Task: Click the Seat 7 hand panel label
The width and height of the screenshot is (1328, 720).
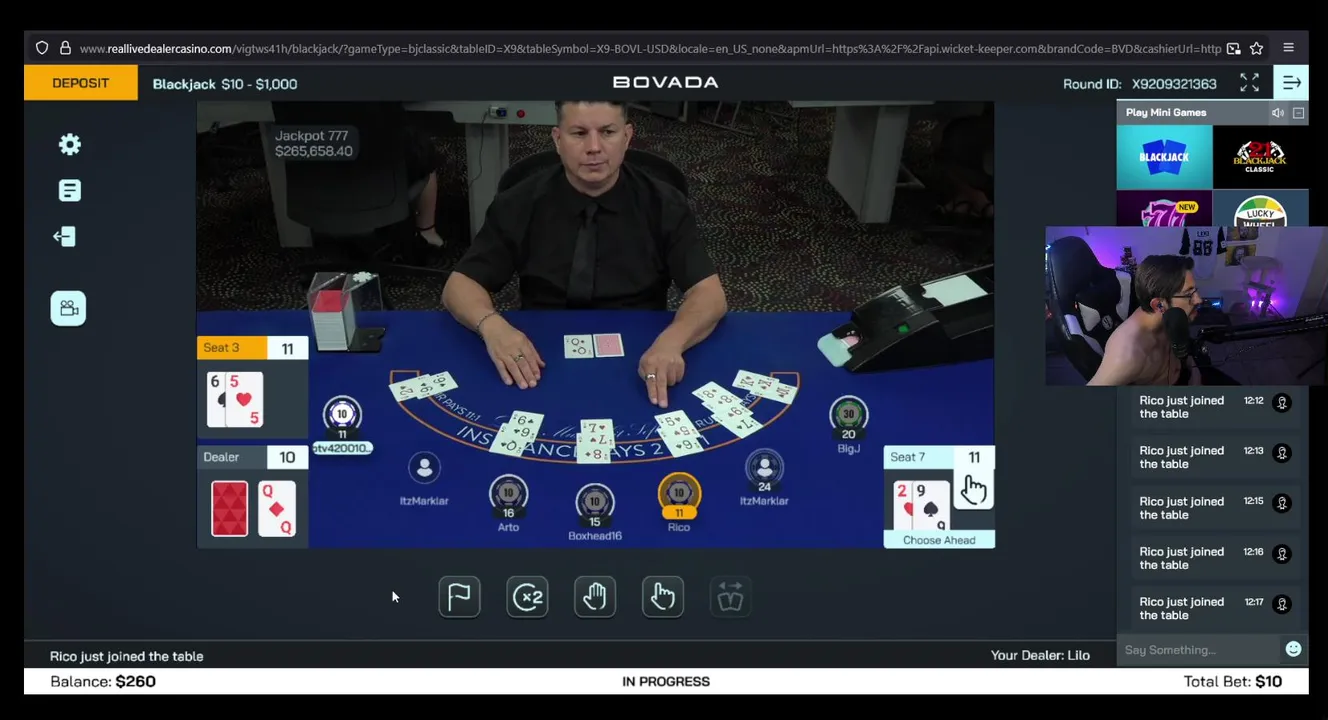Action: point(908,457)
